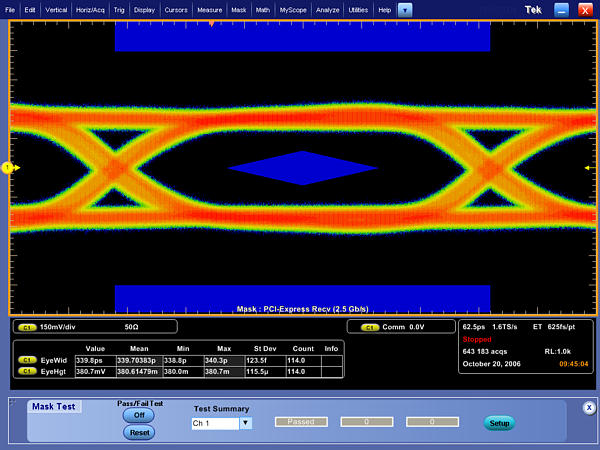Viewport: 600px width, 450px height.
Task: Click the Ch 1 combo box field
Action: [215, 423]
